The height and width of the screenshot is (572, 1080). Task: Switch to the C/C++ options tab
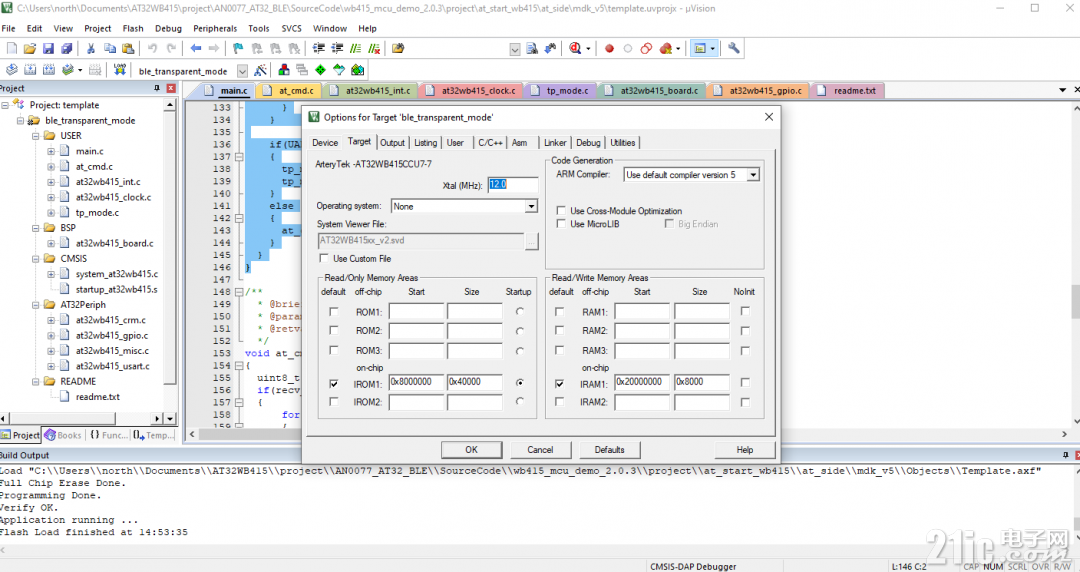pos(490,143)
